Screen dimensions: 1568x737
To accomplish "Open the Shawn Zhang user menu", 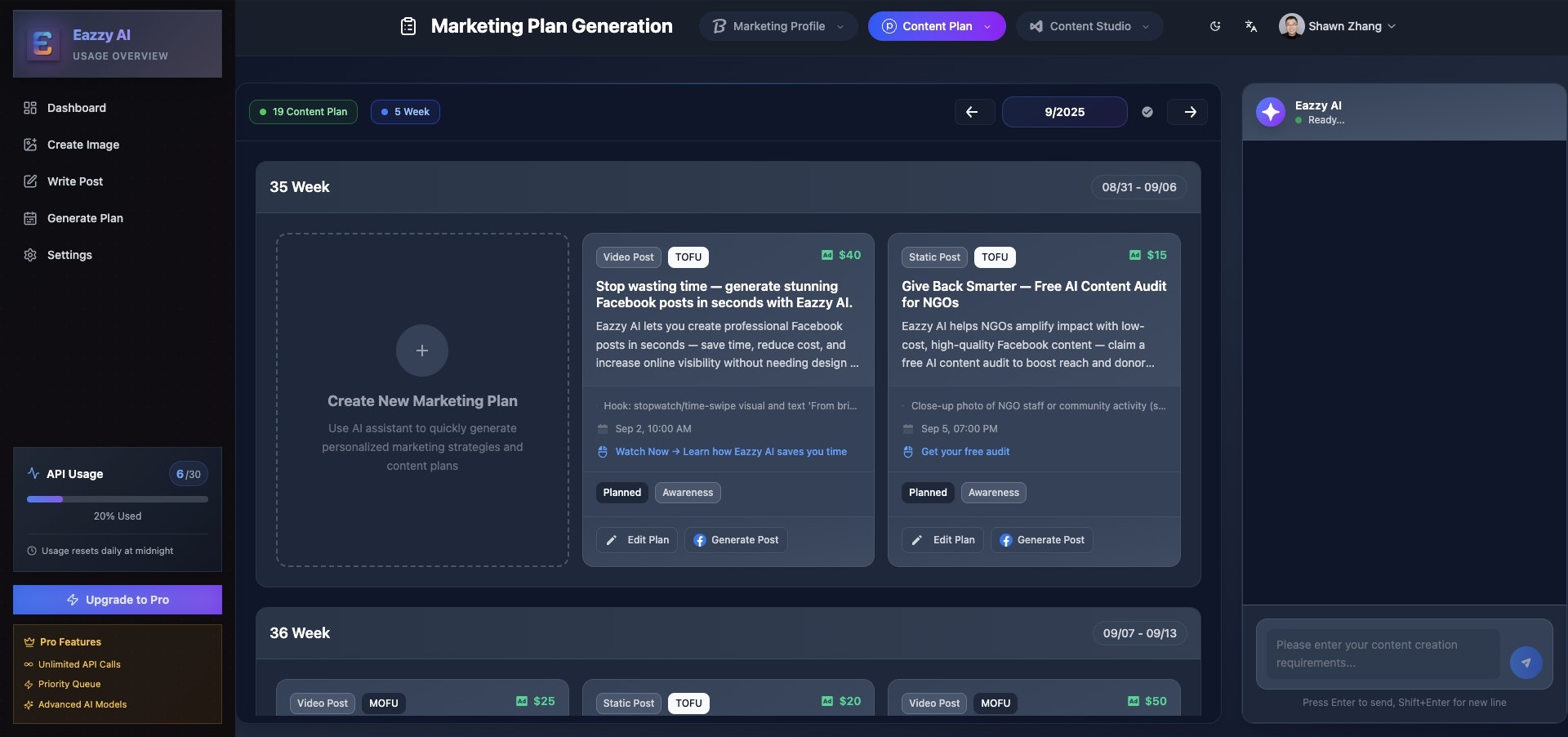I will (x=1338, y=26).
